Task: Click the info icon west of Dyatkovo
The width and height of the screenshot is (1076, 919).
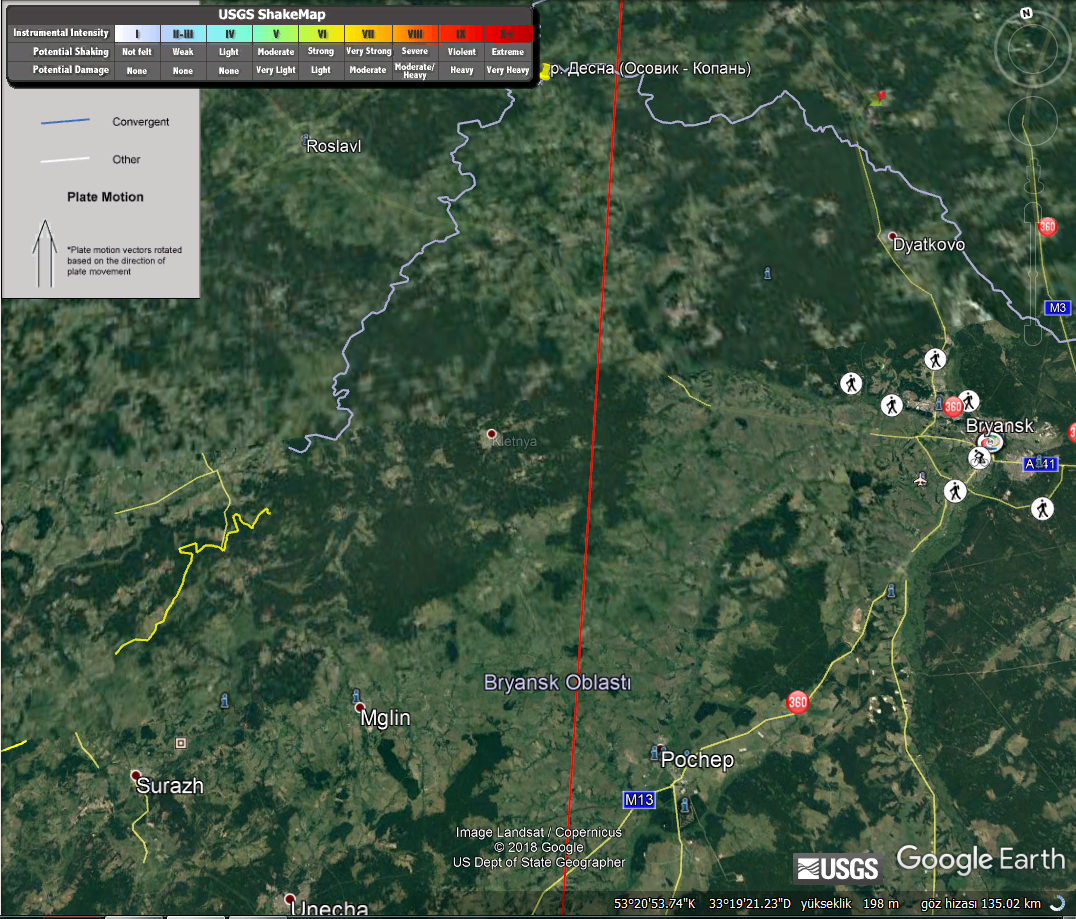Action: 767,273
